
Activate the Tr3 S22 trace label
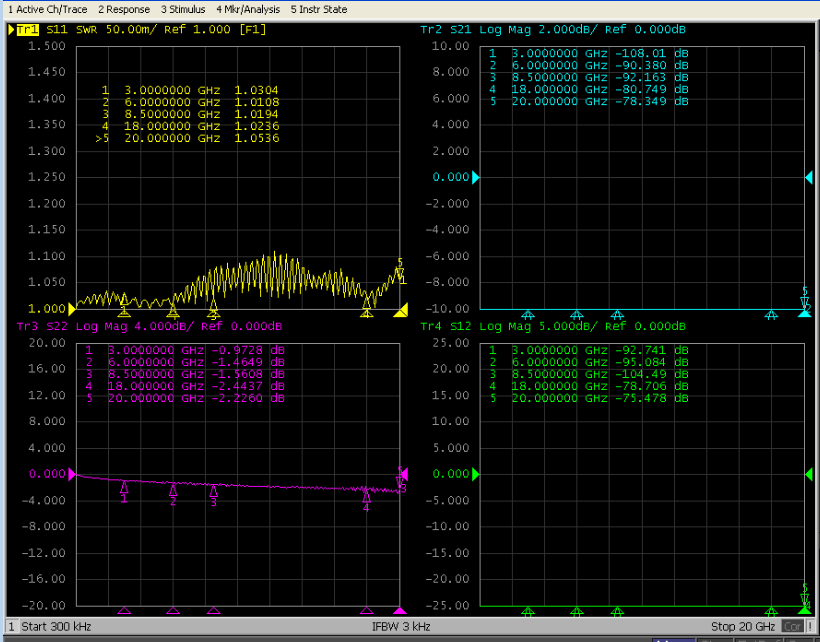(27, 327)
